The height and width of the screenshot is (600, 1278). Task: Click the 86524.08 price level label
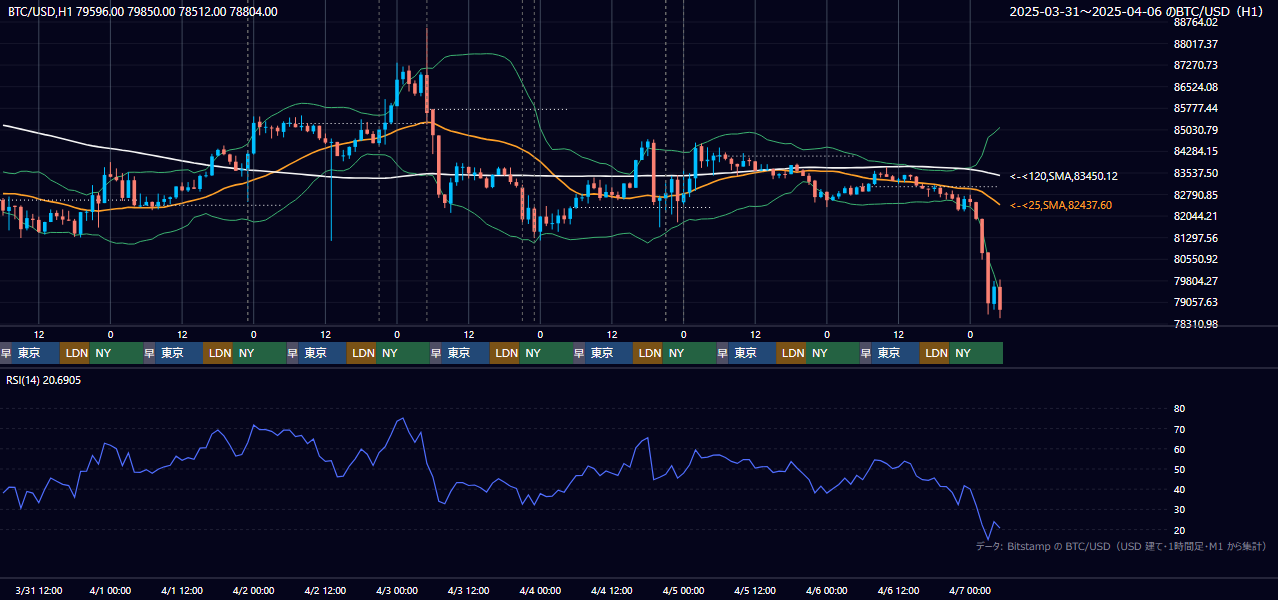point(1195,87)
